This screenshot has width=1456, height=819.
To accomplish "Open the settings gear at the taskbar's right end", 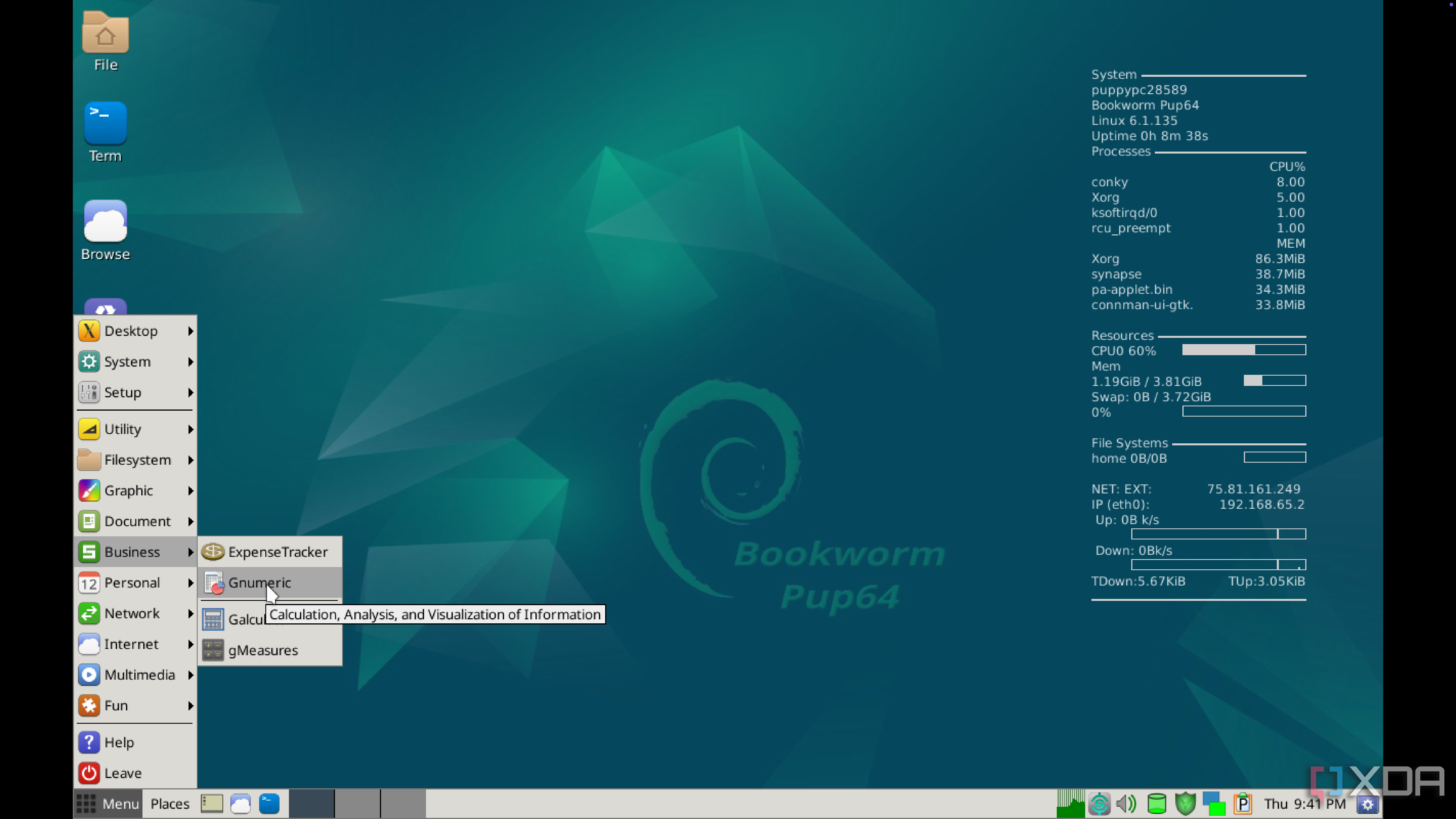I will coord(1367,804).
